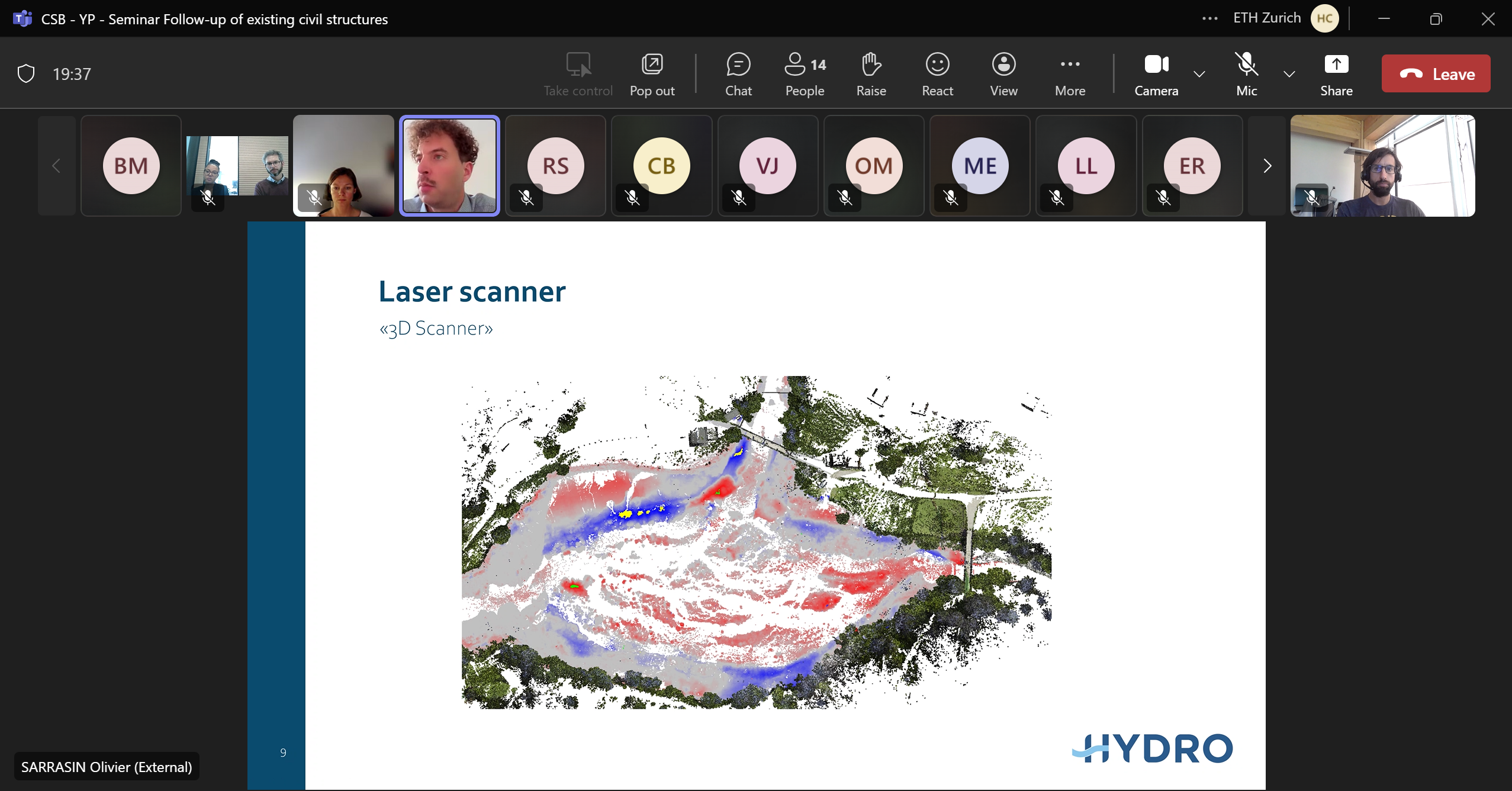
Task: Open title bar settings ellipsis menu
Action: point(1210,18)
